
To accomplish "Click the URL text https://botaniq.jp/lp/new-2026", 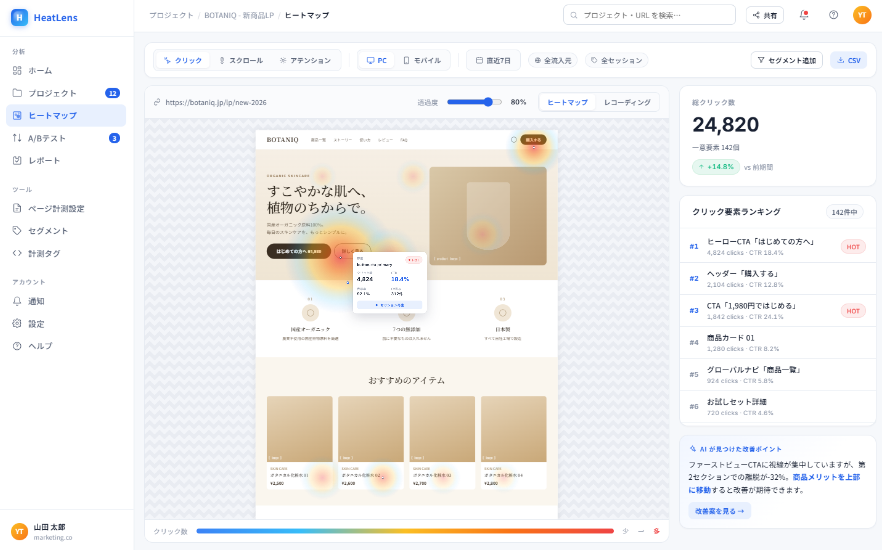I will tap(216, 102).
